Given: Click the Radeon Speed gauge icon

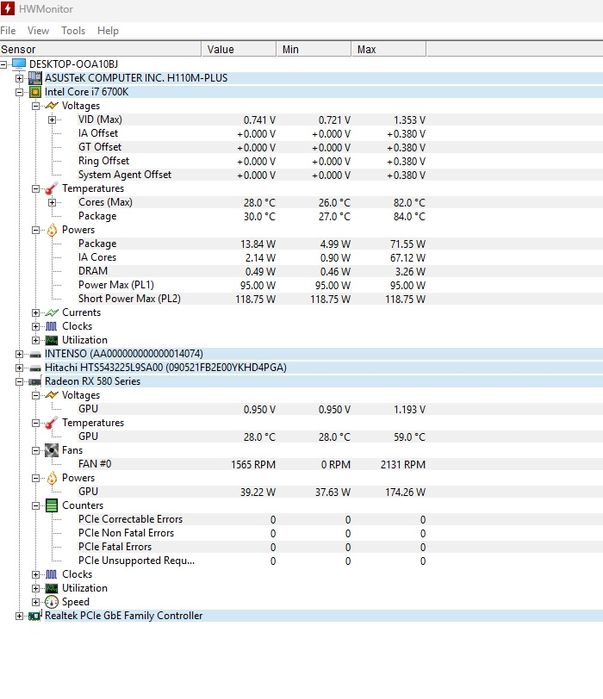Looking at the screenshot, I should pos(52,602).
